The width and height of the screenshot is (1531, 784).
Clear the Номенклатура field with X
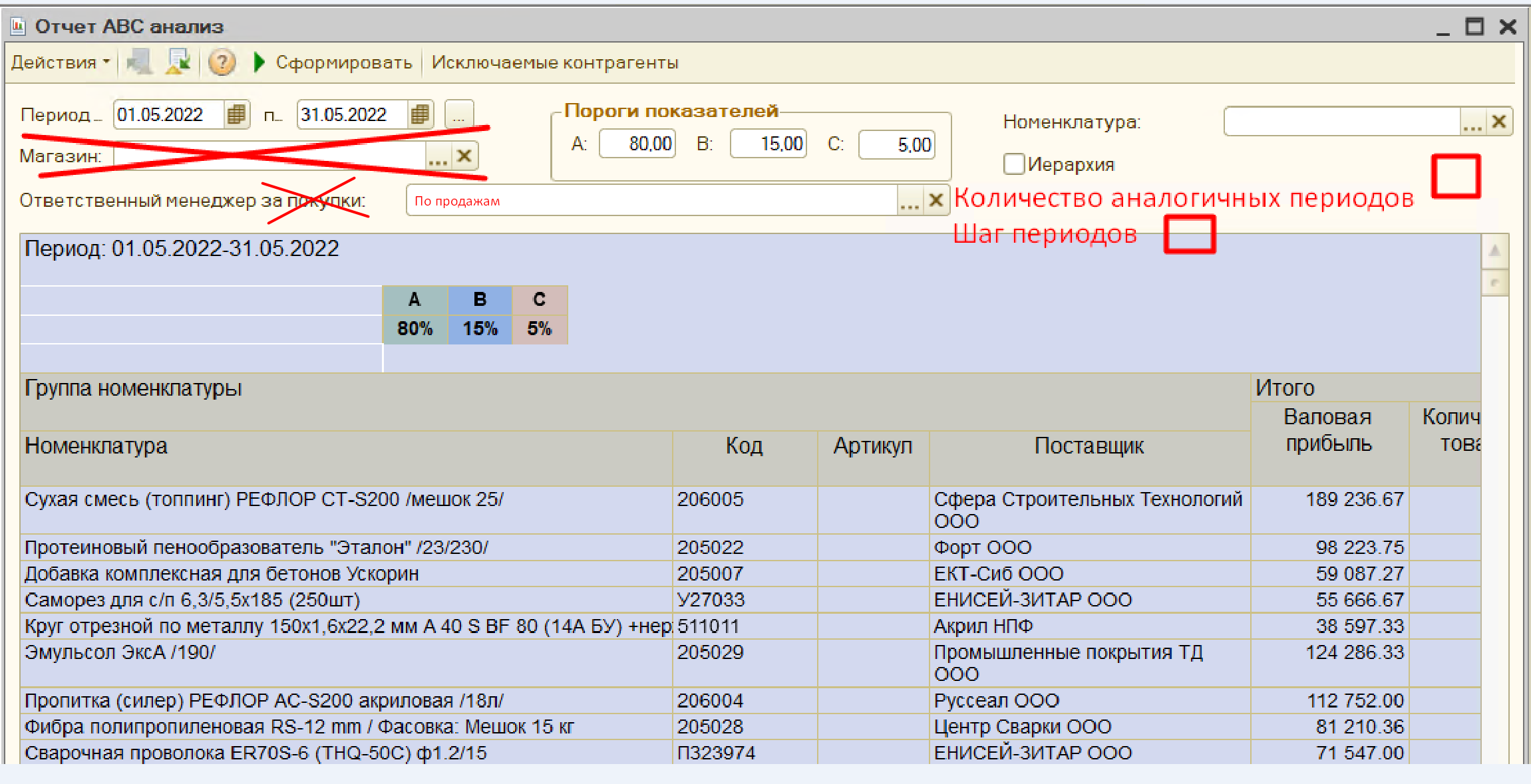(x=1499, y=122)
